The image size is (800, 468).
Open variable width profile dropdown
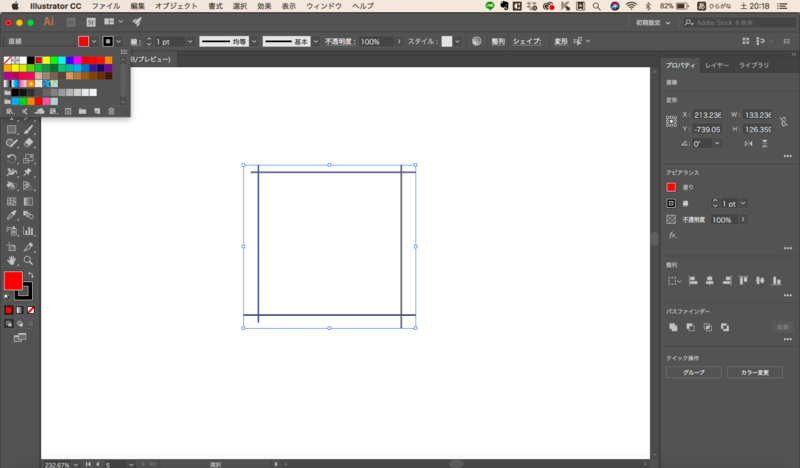click(x=254, y=41)
